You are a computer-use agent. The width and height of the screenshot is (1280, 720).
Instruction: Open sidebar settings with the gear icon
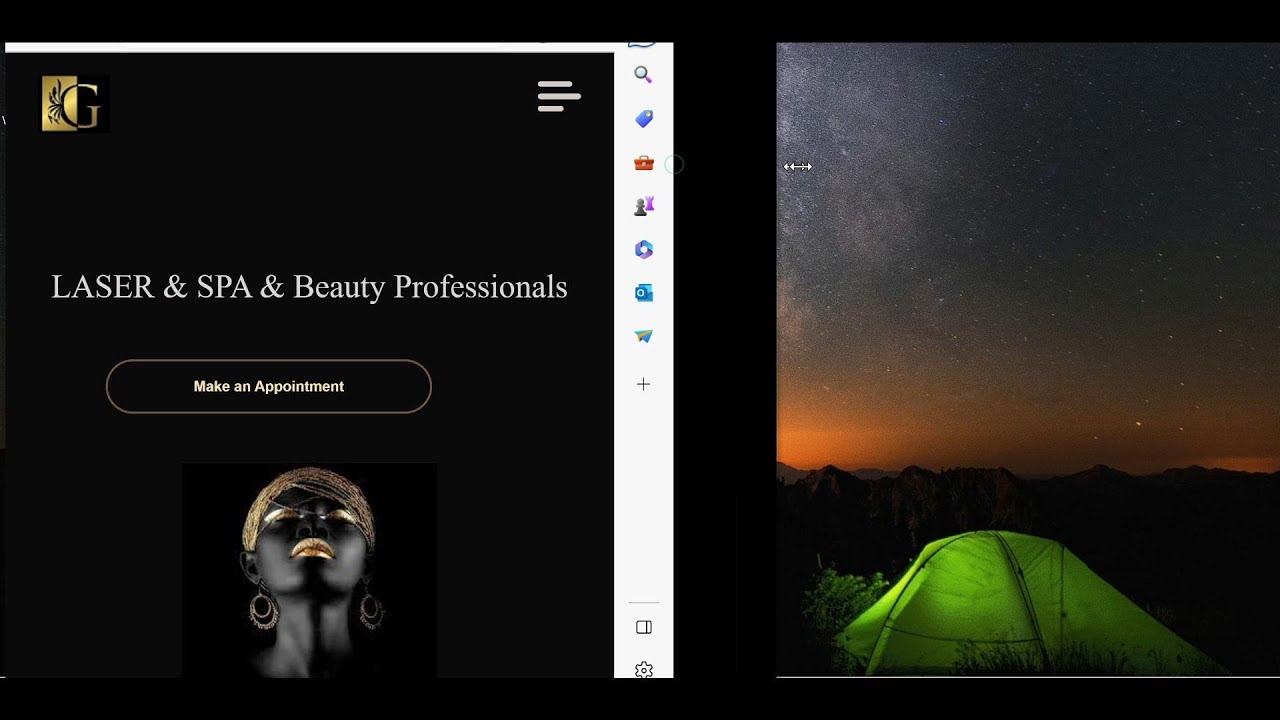point(643,670)
